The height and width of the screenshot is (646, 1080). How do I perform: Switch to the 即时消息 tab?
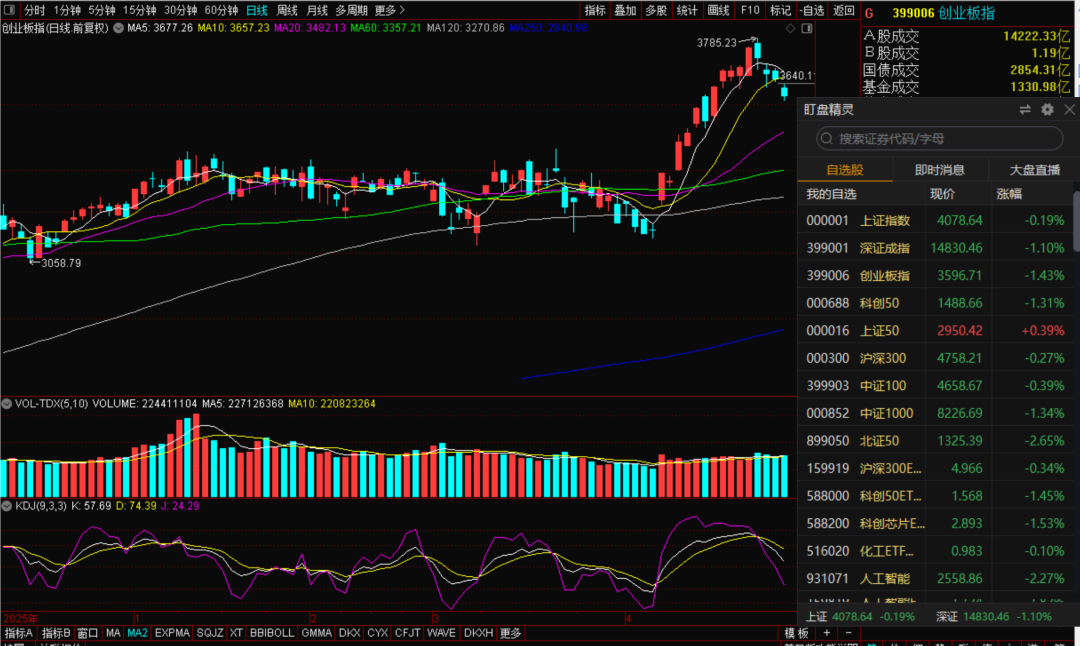[x=938, y=170]
